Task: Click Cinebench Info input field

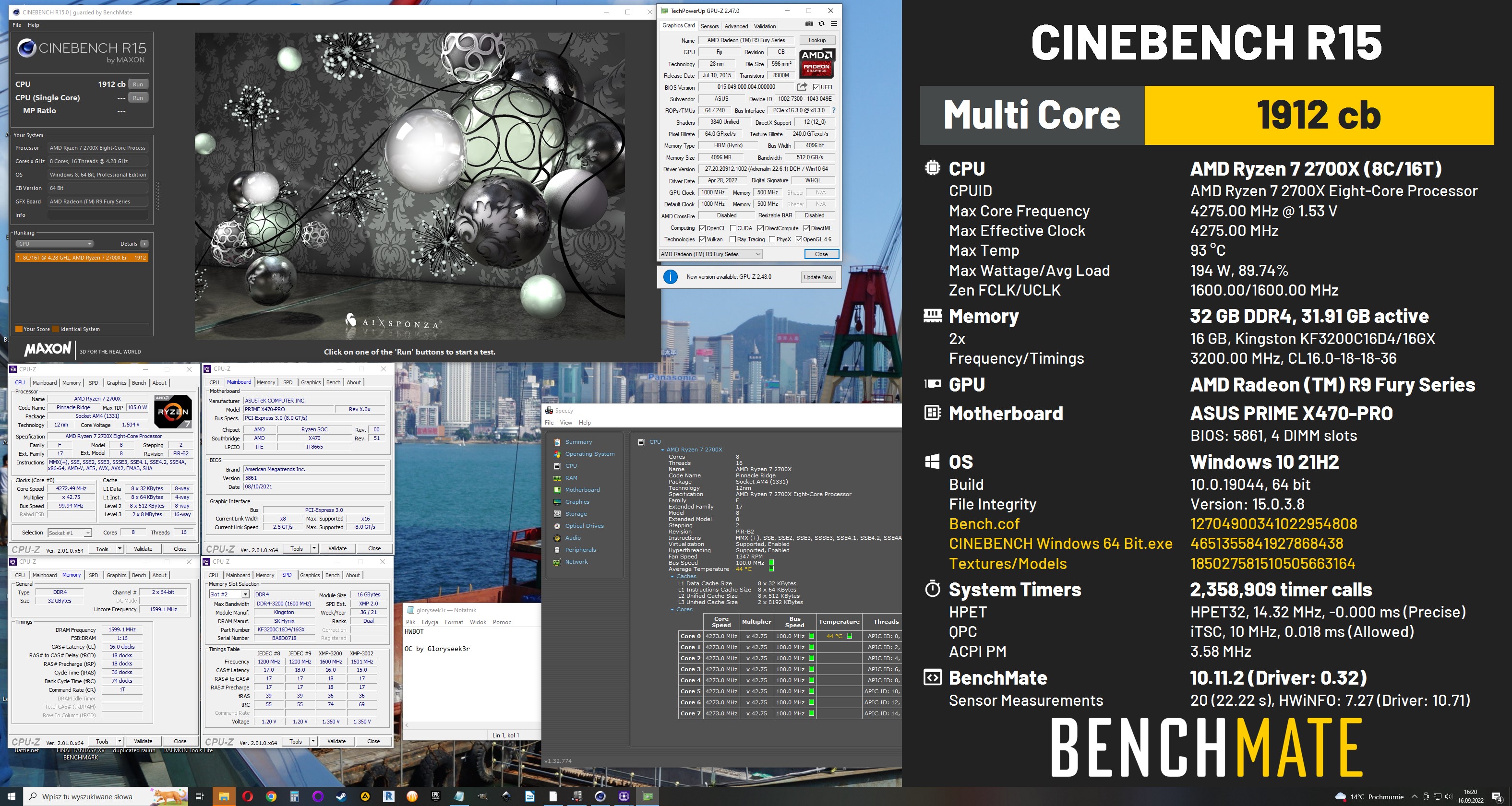Action: (97, 215)
